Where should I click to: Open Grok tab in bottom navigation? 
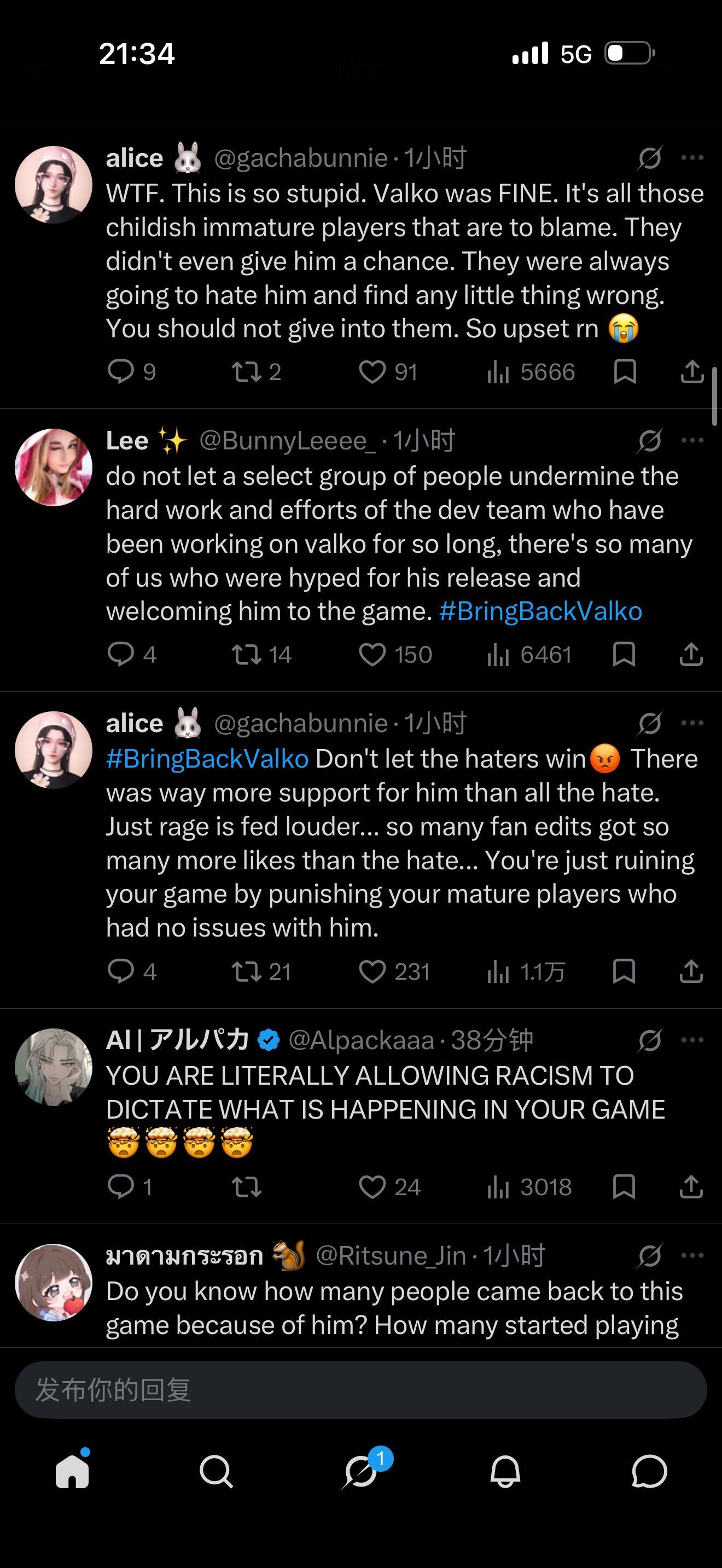click(362, 1472)
